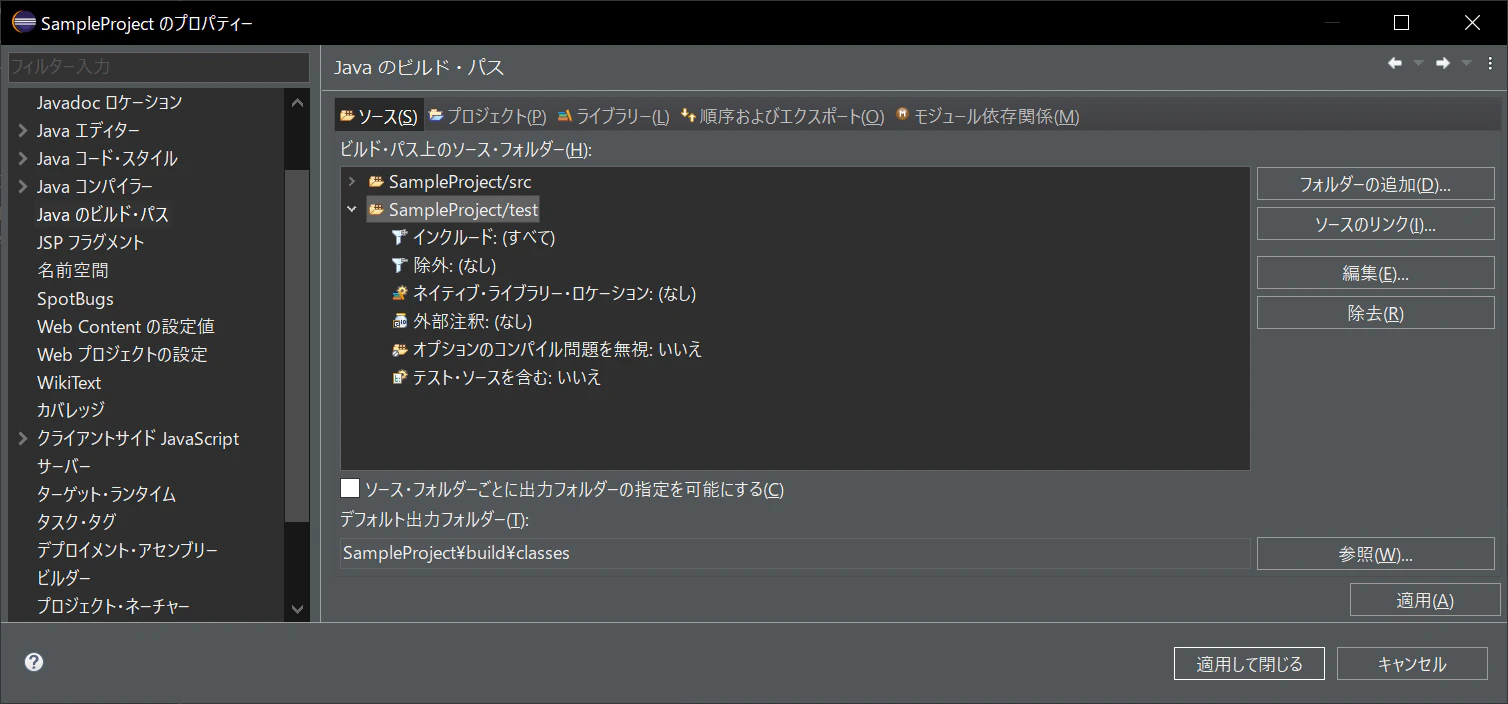Select the モジュール依存関係(M) tab

click(987, 116)
